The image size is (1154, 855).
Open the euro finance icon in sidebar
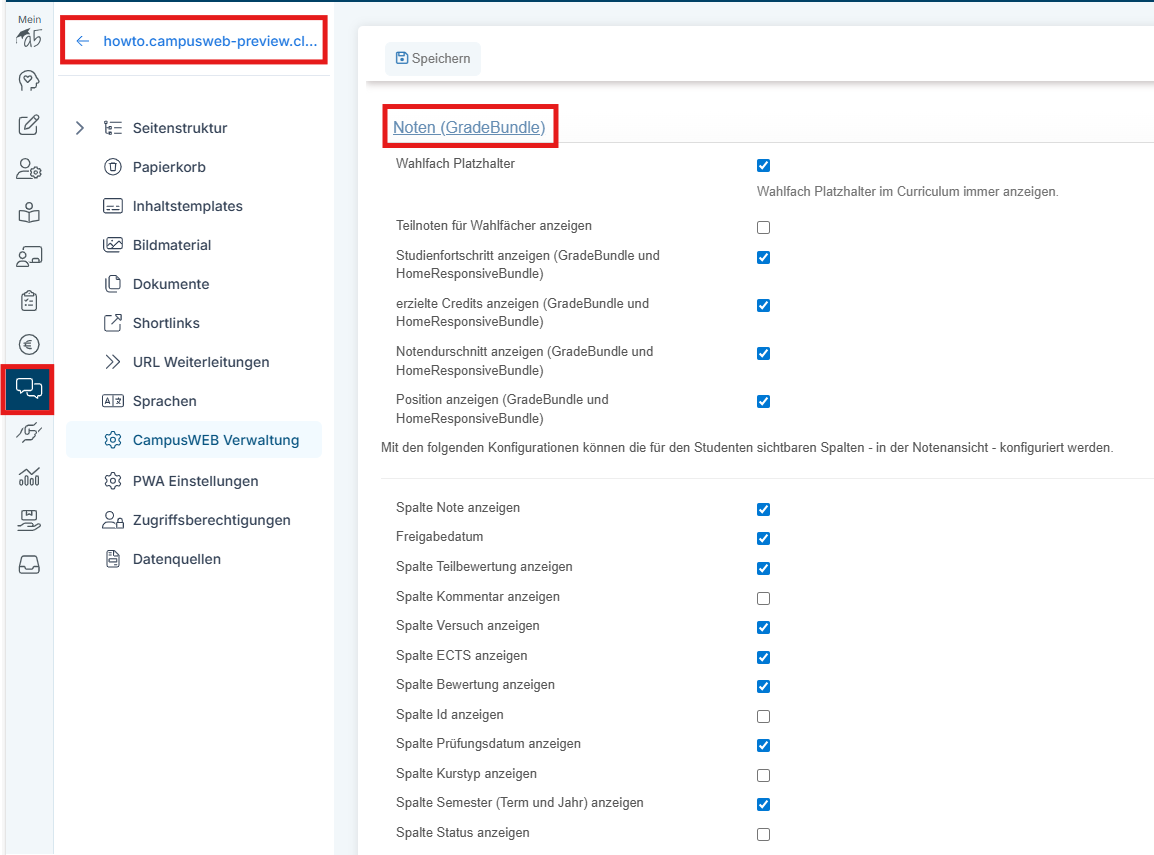pos(28,345)
